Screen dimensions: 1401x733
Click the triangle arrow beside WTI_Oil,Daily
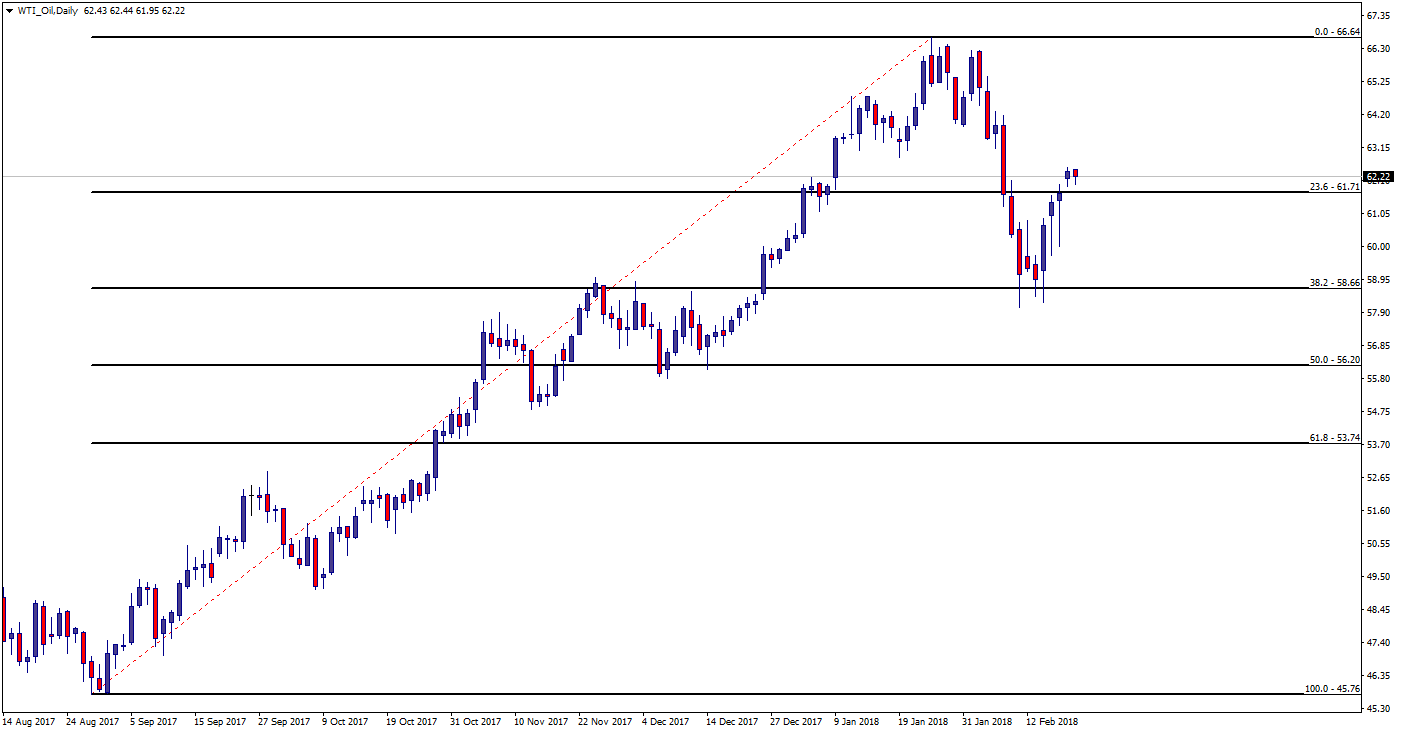(9, 10)
